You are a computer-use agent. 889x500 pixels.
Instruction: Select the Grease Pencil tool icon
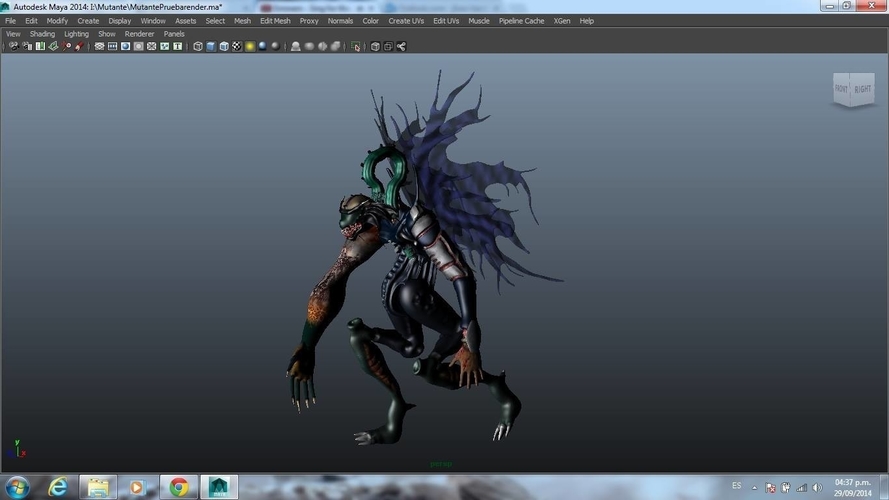pyautogui.click(x=79, y=46)
